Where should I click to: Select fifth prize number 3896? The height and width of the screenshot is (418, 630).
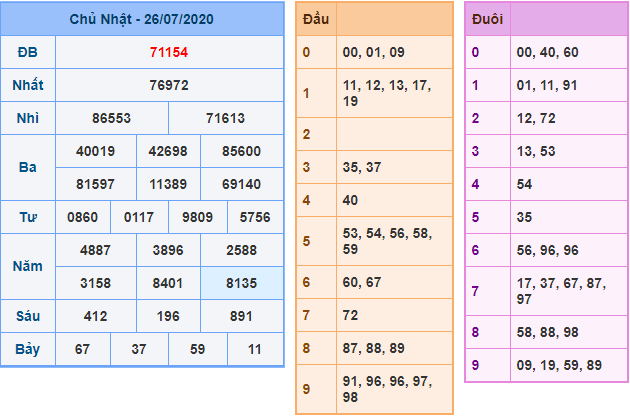tap(168, 250)
